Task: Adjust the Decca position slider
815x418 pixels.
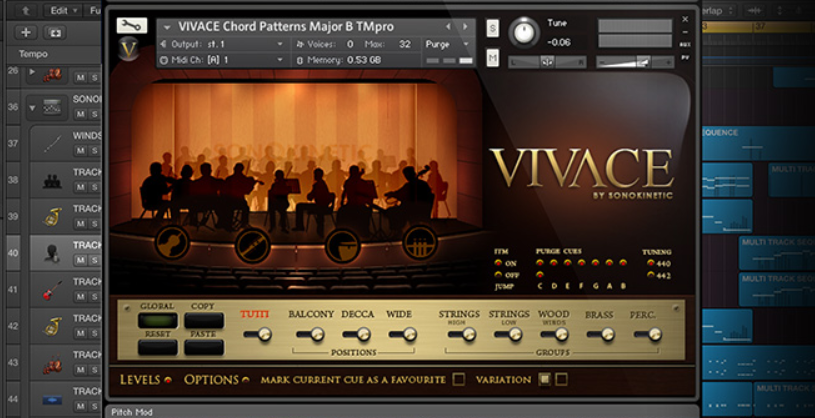Action: [x=357, y=334]
